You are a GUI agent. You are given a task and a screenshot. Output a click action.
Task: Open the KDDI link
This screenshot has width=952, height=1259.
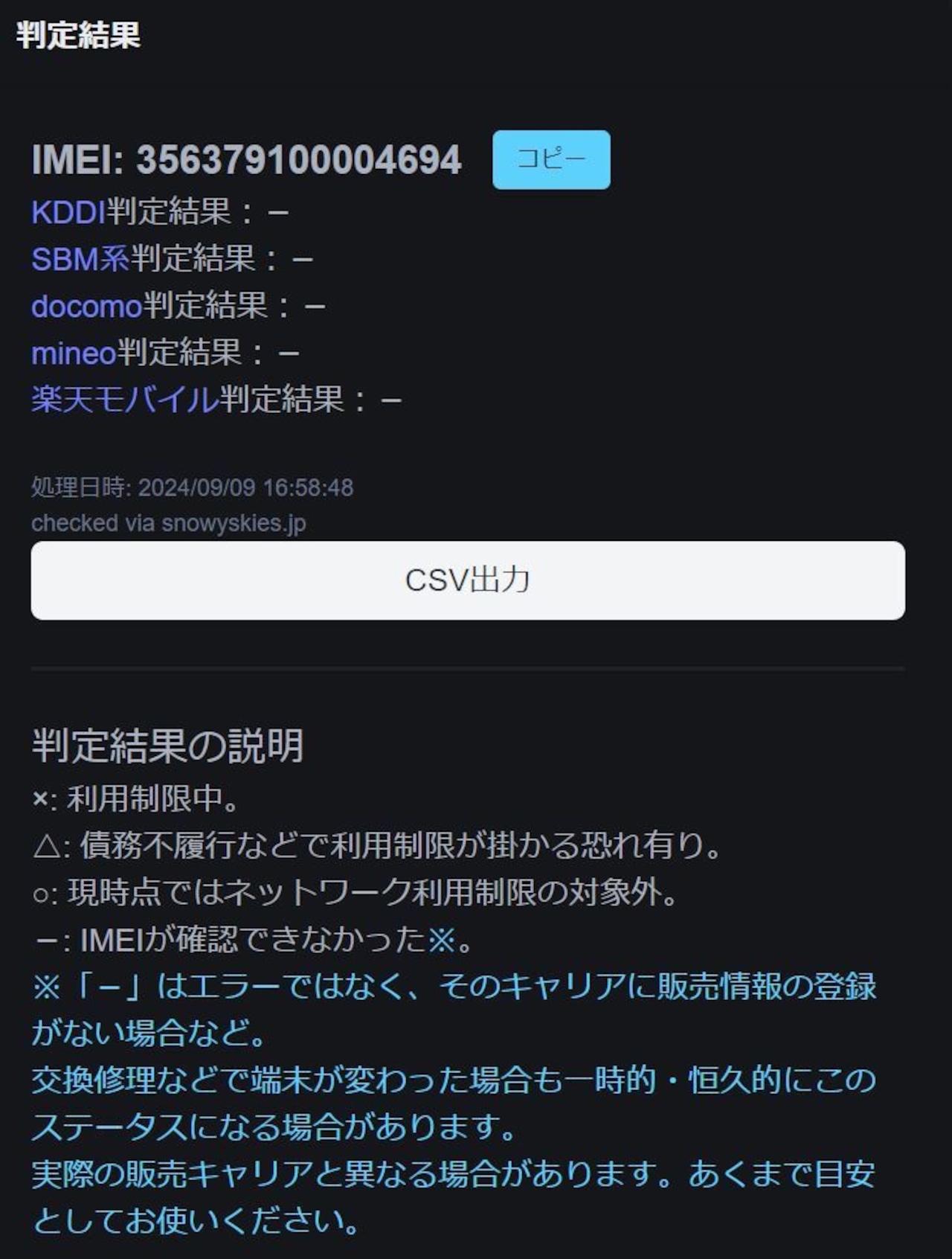[x=68, y=213]
